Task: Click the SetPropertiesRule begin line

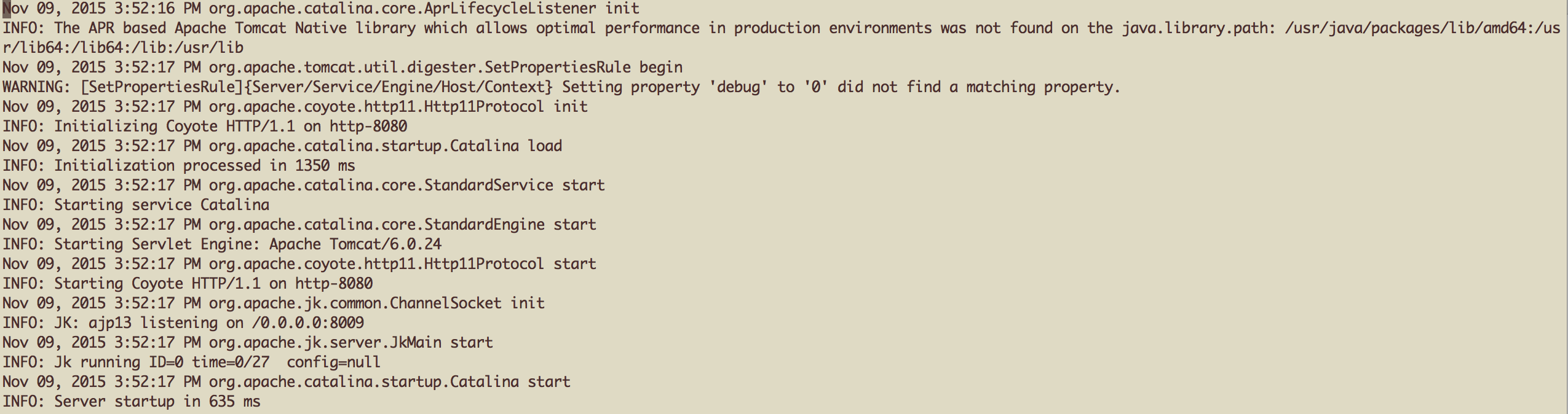Action: click(x=342, y=68)
